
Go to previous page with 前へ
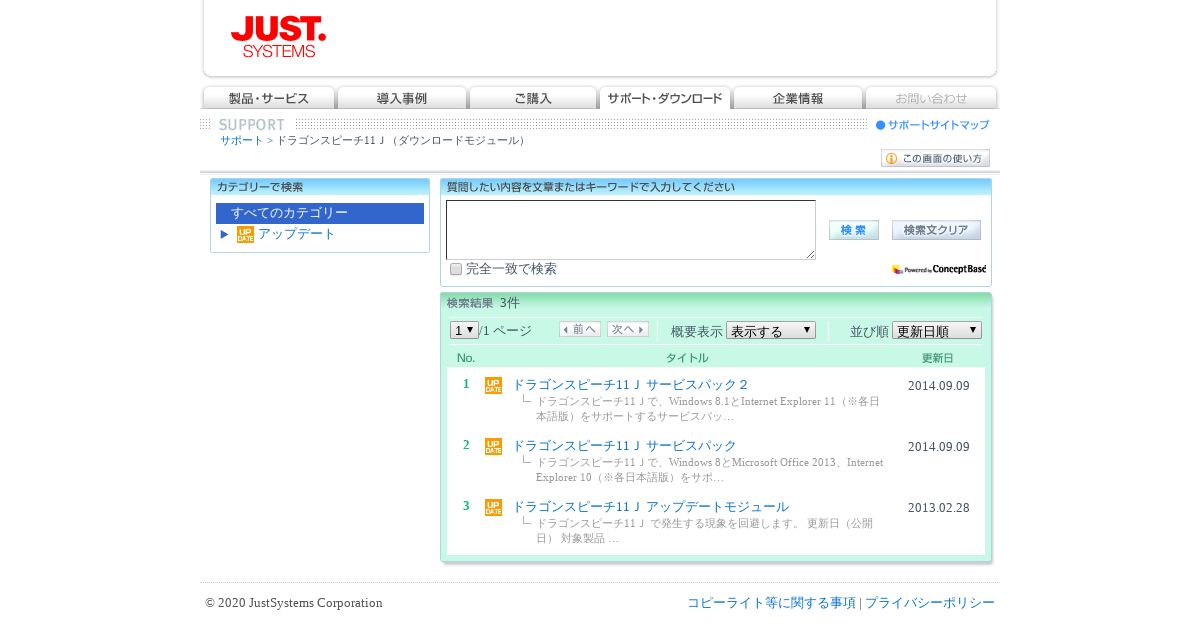580,329
